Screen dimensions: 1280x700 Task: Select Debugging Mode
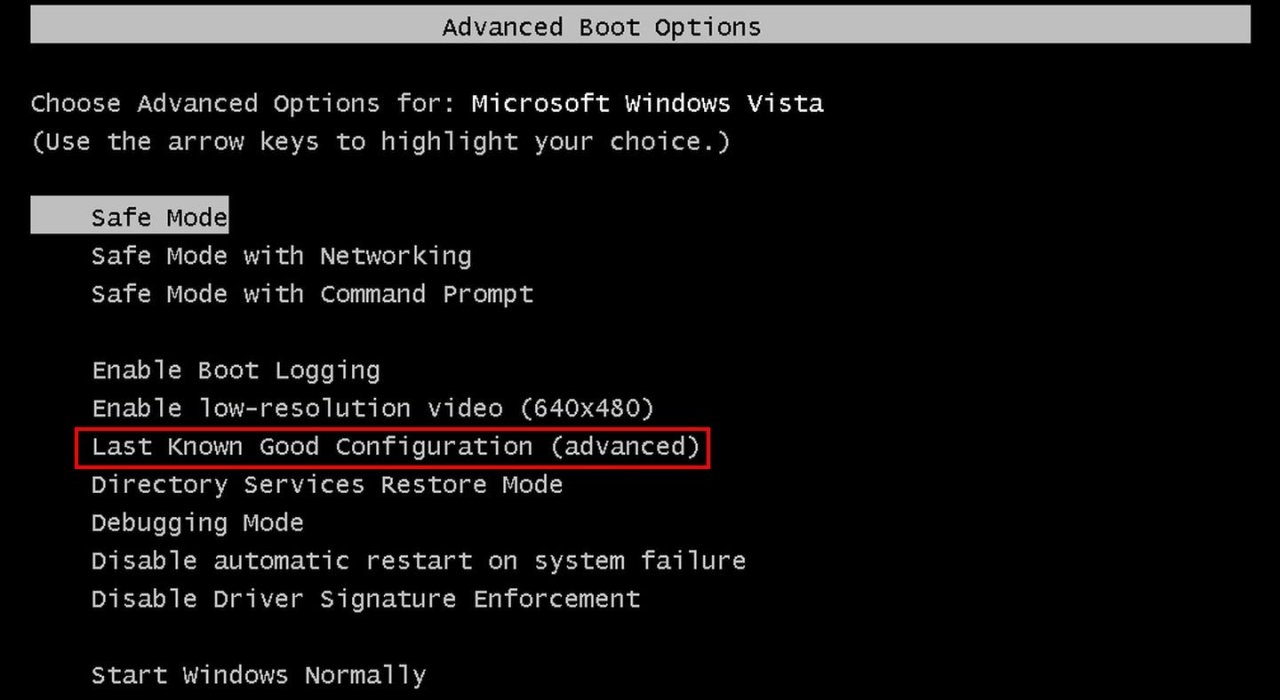tap(197, 523)
